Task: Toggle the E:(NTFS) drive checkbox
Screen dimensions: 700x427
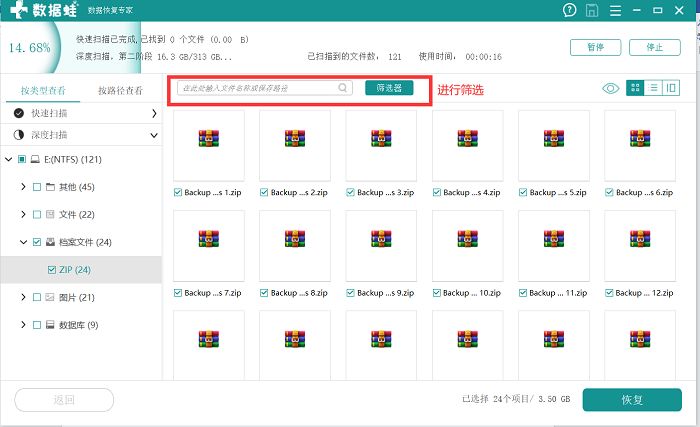Action: [21, 159]
